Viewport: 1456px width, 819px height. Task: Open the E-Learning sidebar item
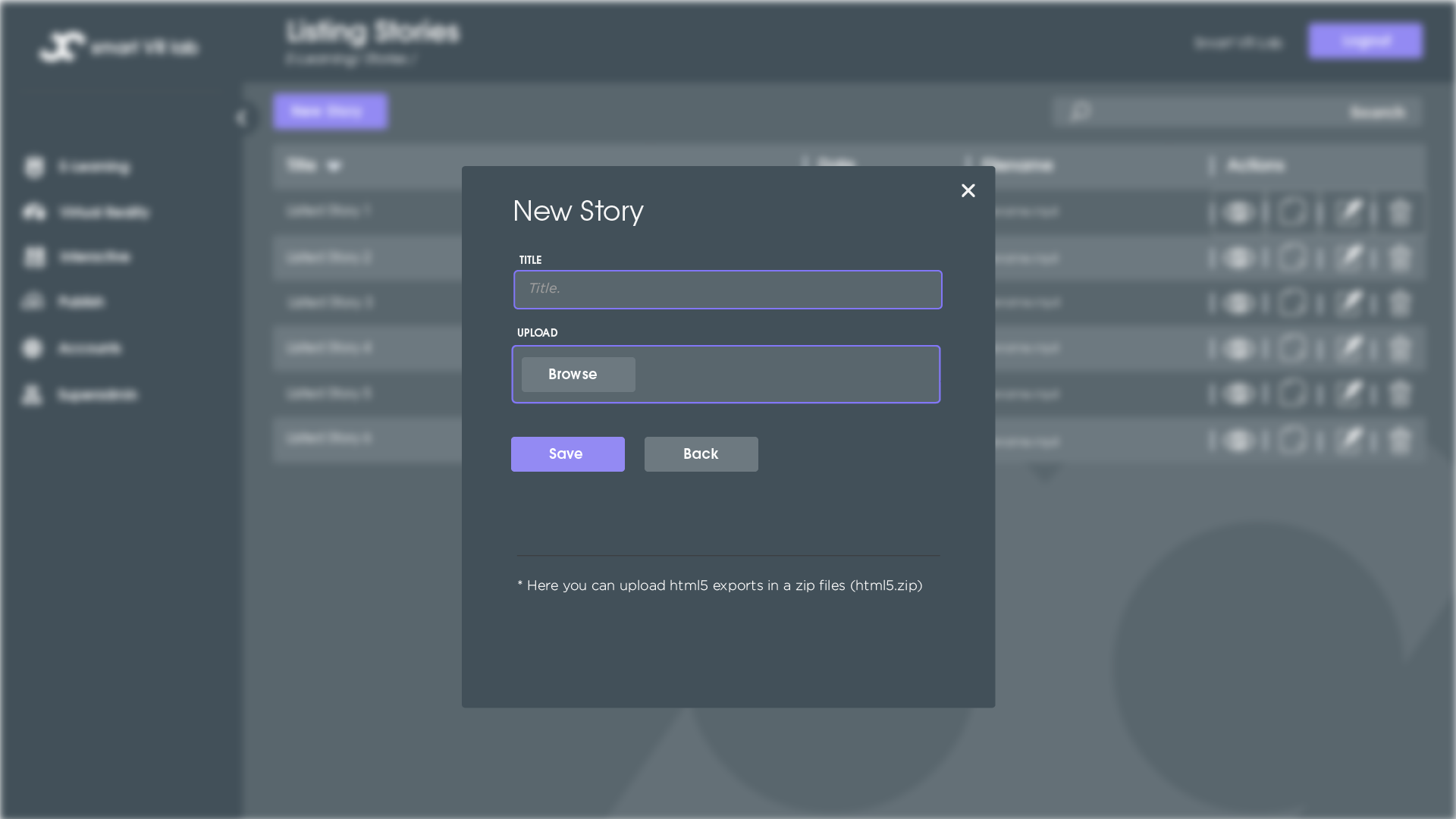click(x=94, y=167)
